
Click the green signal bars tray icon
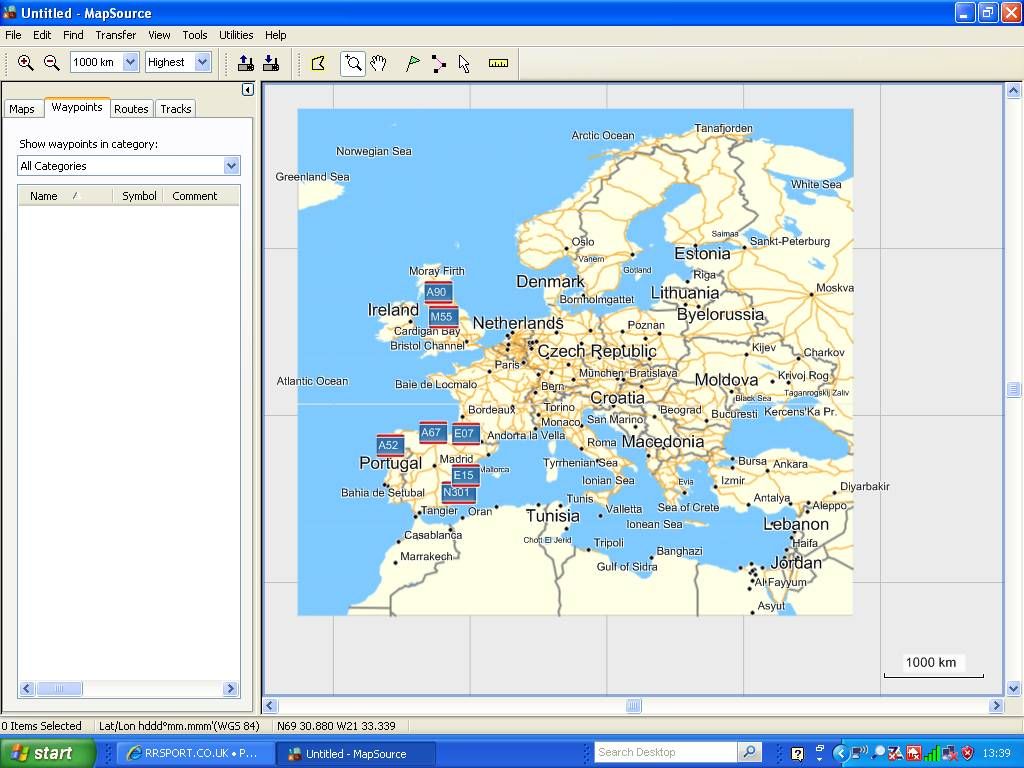click(x=931, y=754)
